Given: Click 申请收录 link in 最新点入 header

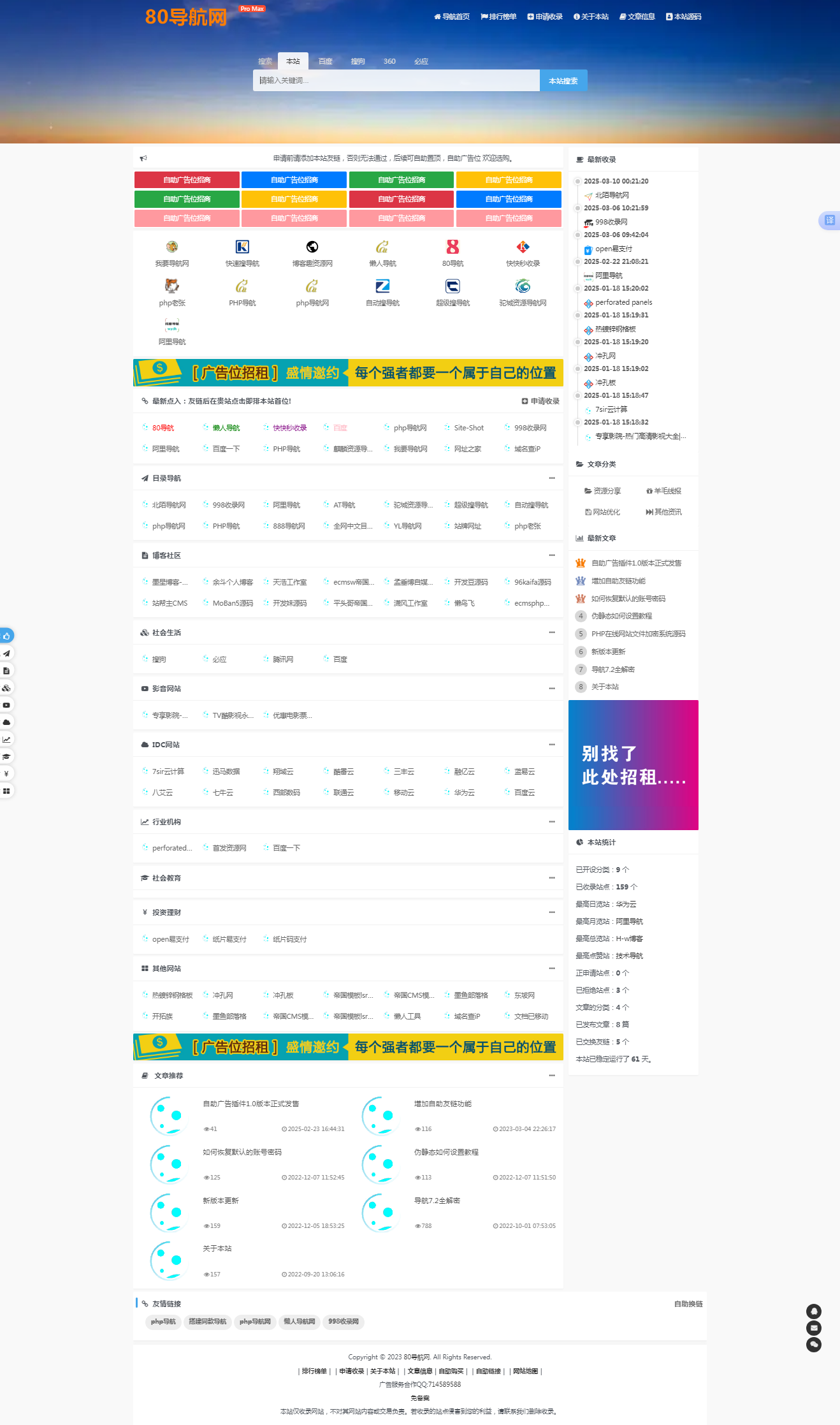Looking at the screenshot, I should (540, 401).
